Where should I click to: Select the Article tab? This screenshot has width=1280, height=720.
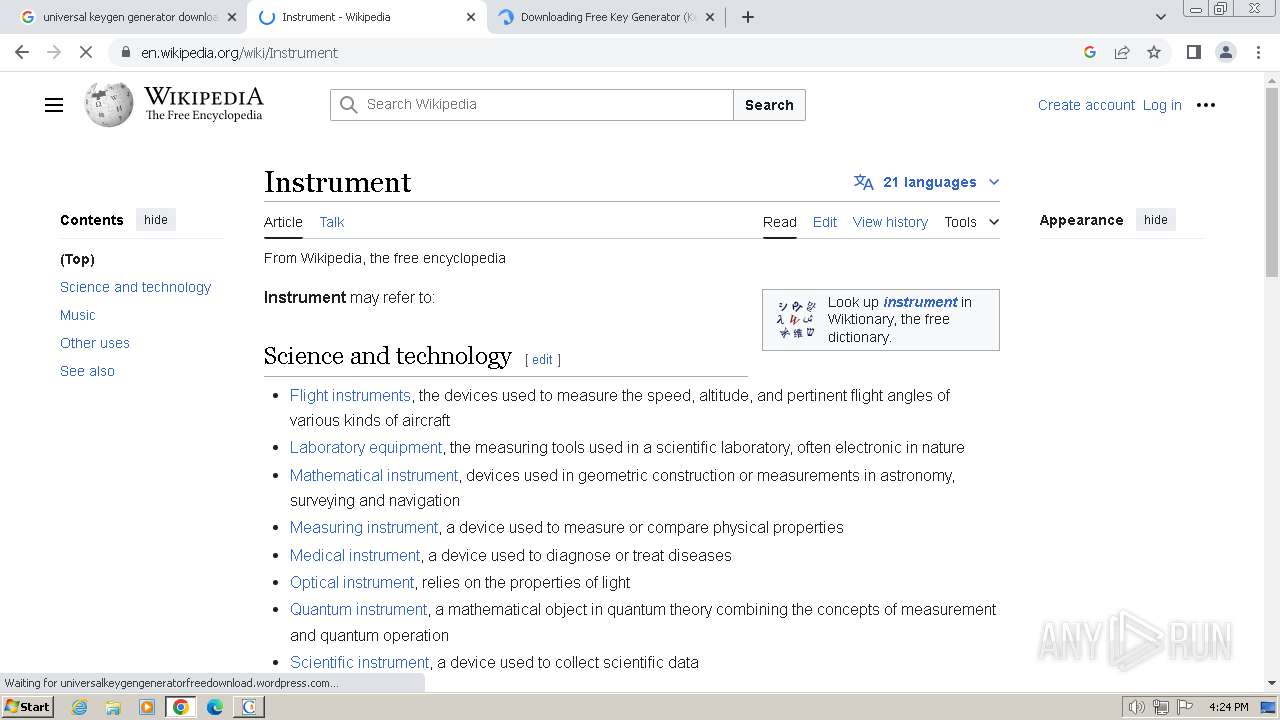click(x=283, y=222)
